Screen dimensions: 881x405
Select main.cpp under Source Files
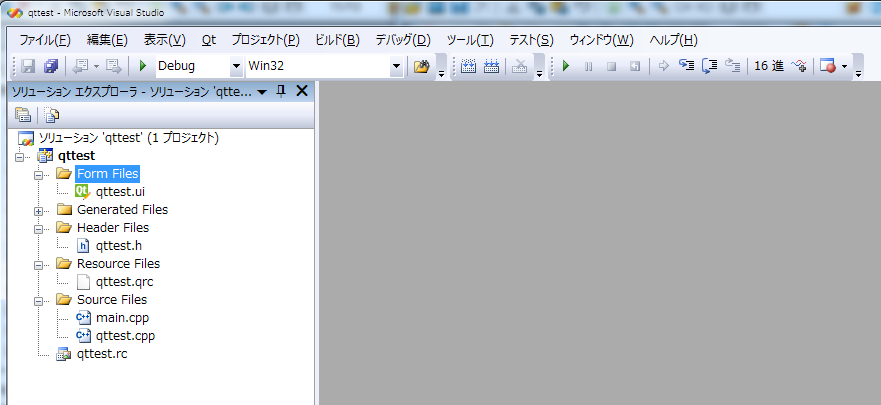tap(122, 318)
